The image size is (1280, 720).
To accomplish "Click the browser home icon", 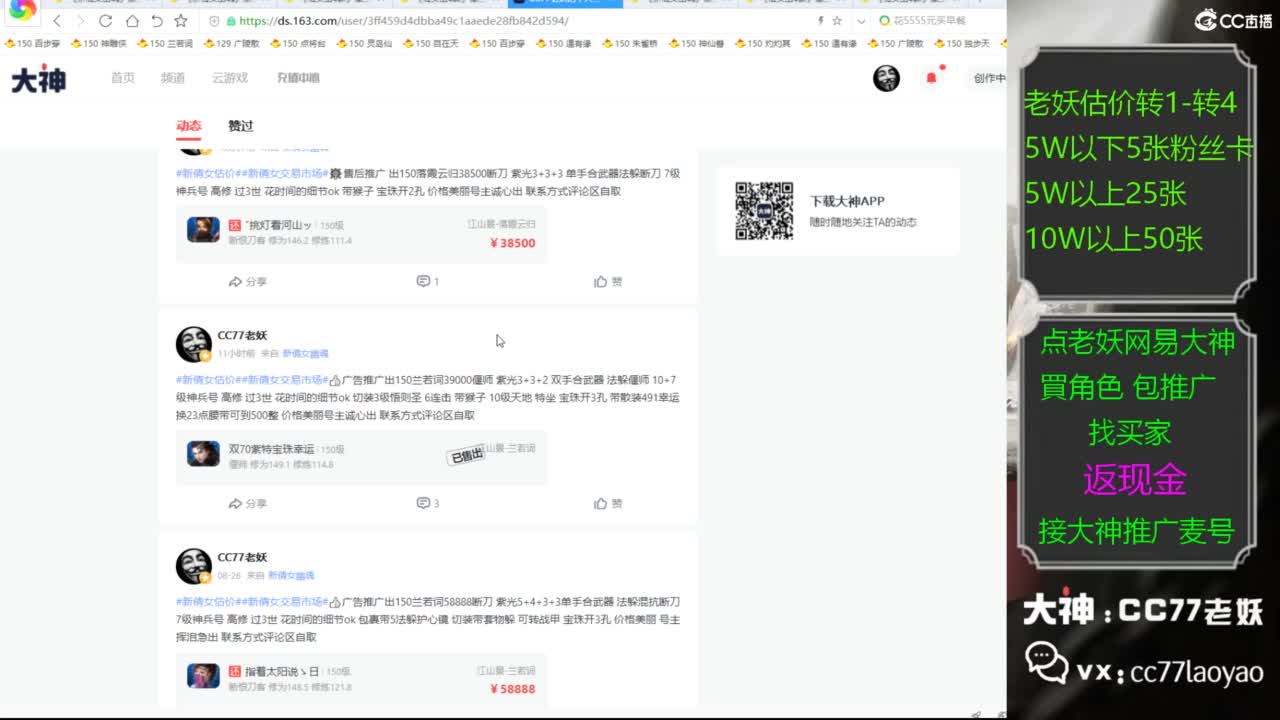I will [133, 20].
